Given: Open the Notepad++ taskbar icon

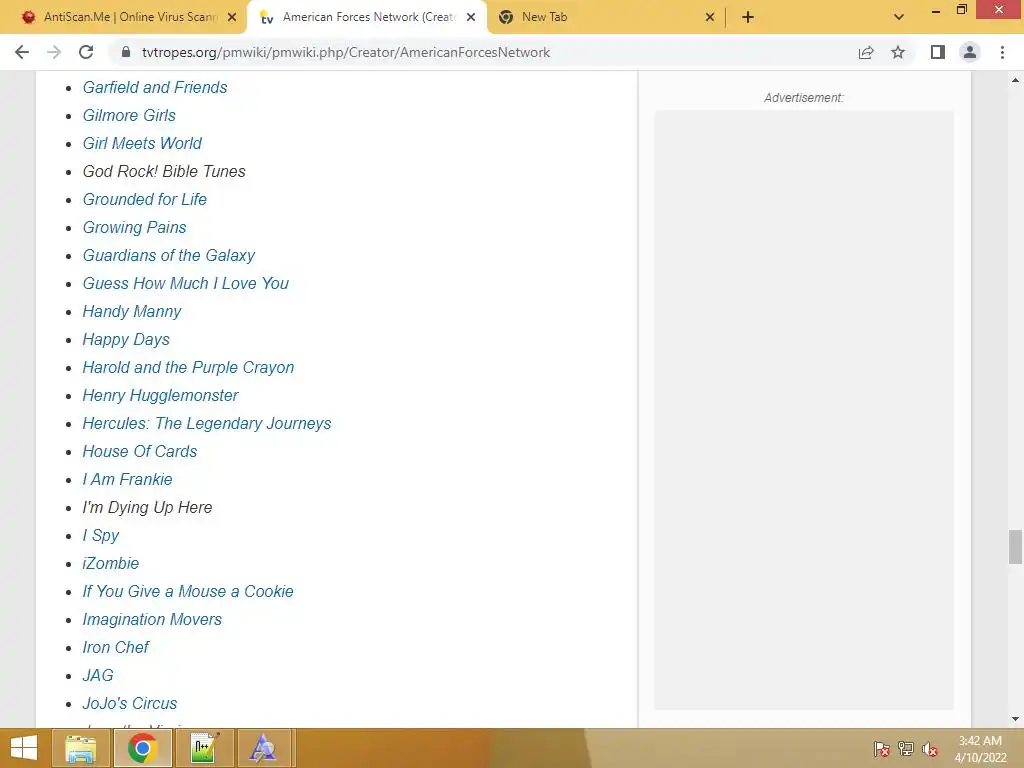Looking at the screenshot, I should (204, 748).
